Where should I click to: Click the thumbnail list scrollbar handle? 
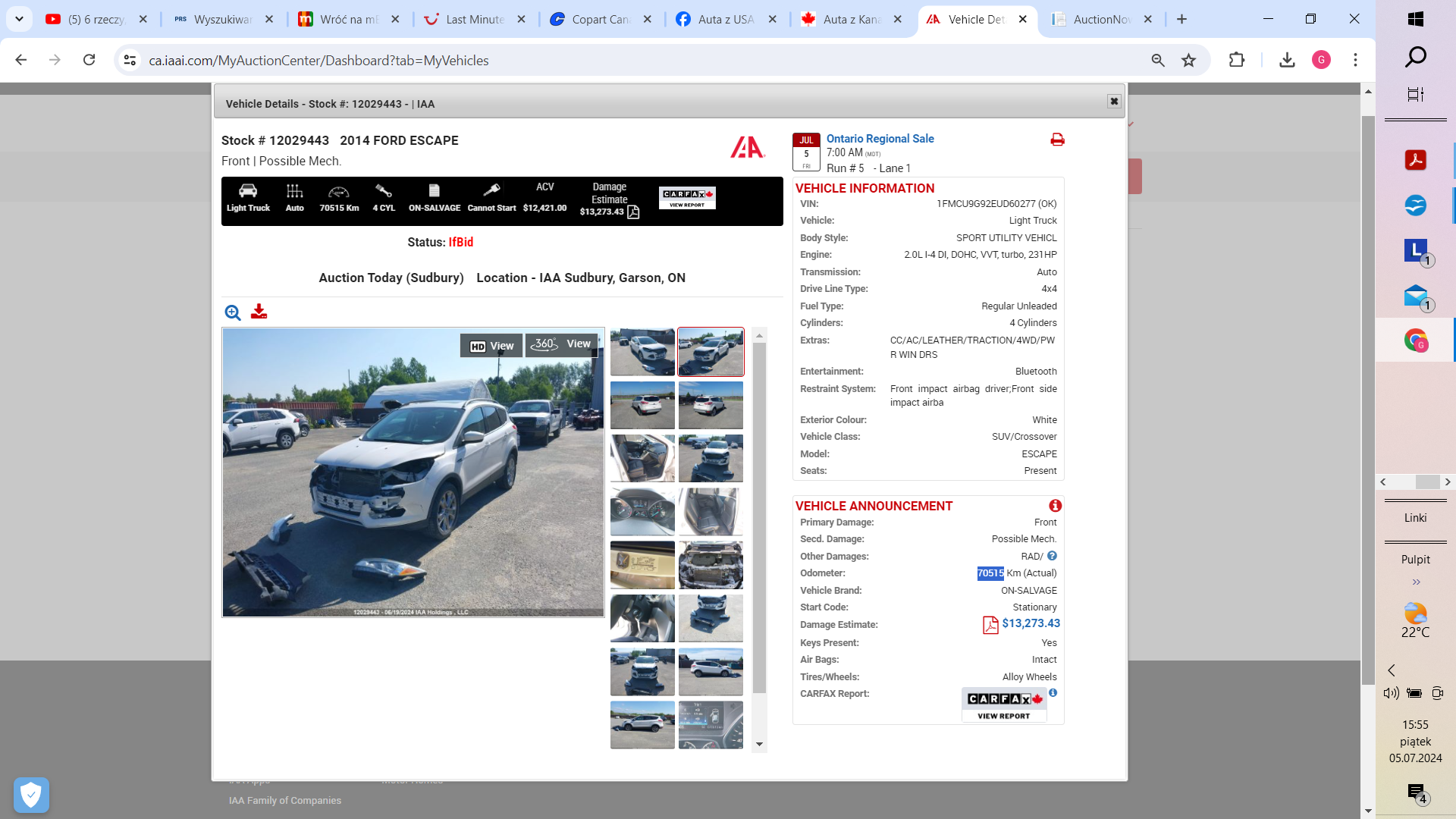tap(759, 519)
